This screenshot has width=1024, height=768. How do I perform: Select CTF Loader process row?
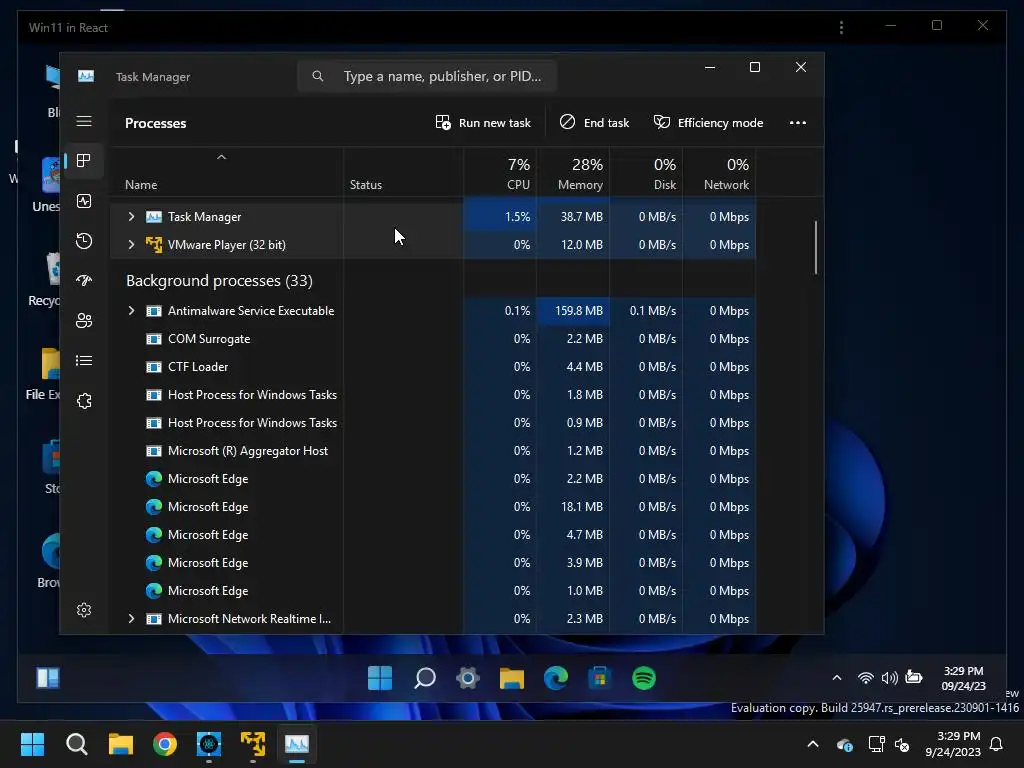tap(433, 367)
